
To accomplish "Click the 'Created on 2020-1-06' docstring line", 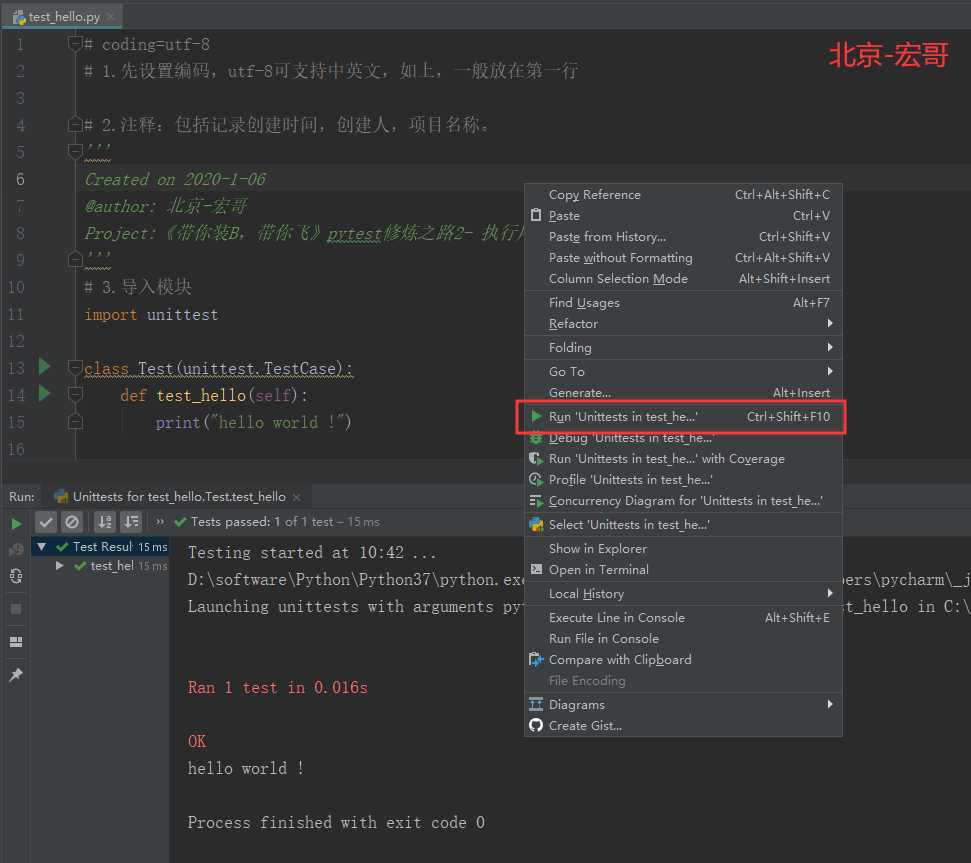I will (175, 180).
